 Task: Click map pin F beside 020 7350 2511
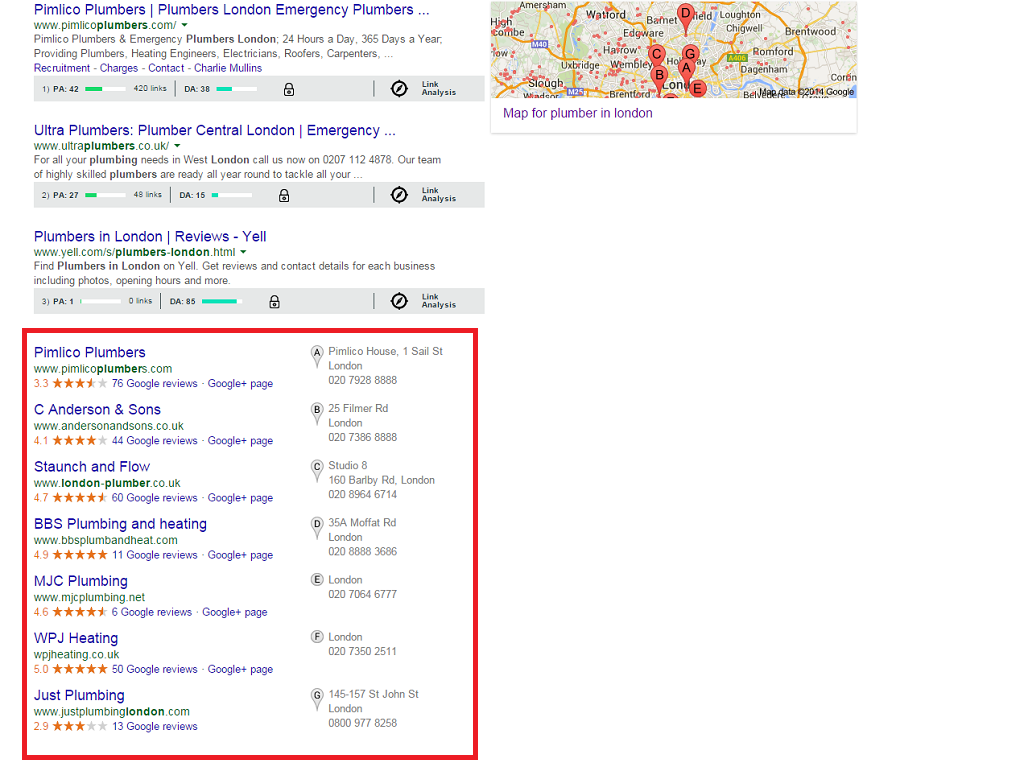[x=317, y=637]
